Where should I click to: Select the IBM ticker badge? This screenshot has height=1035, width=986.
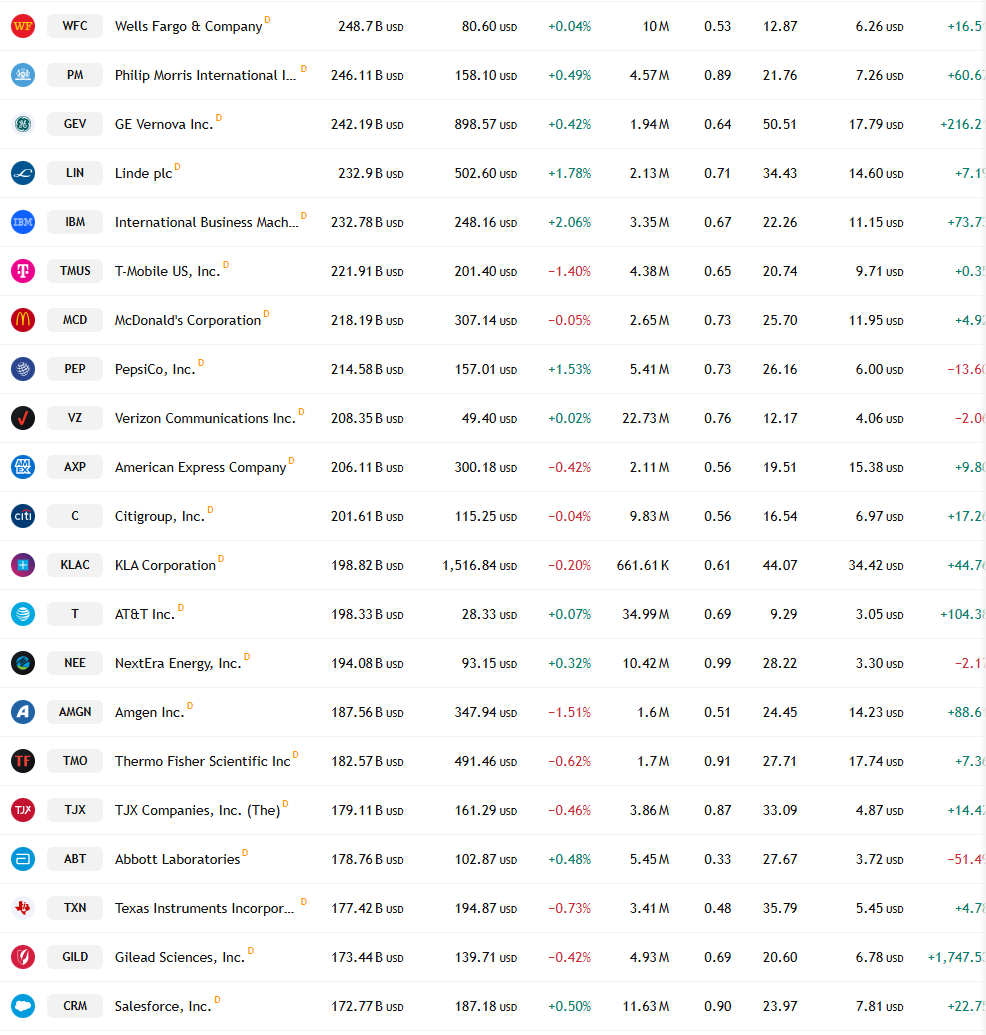click(x=75, y=222)
